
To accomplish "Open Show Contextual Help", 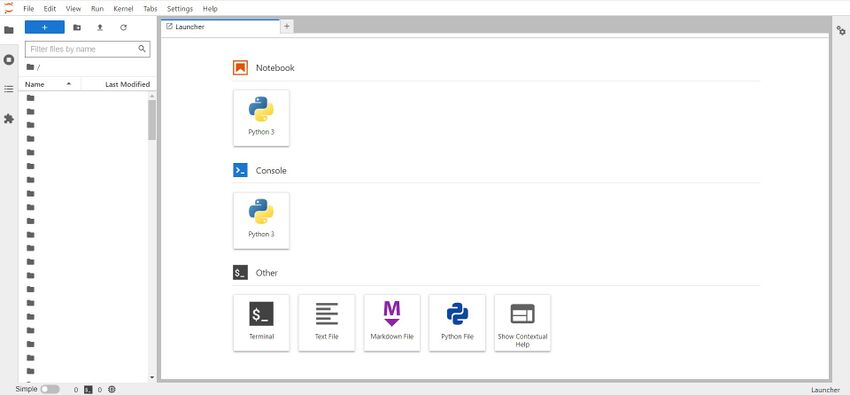I will (x=523, y=323).
